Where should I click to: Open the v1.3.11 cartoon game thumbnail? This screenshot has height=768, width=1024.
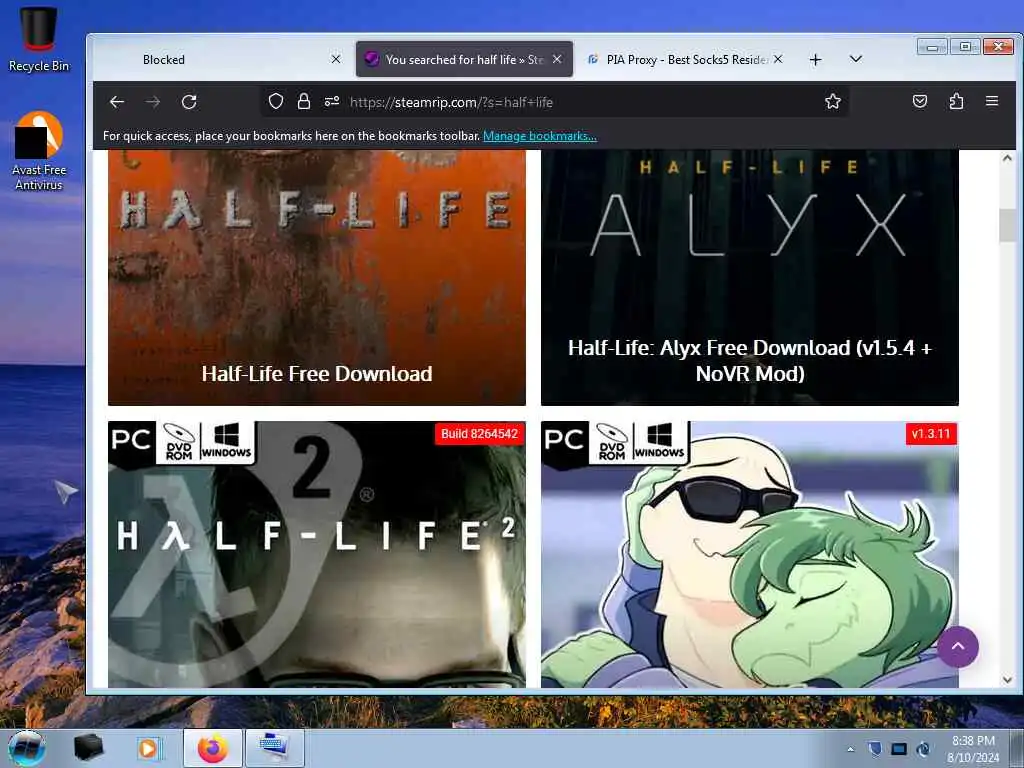[750, 554]
